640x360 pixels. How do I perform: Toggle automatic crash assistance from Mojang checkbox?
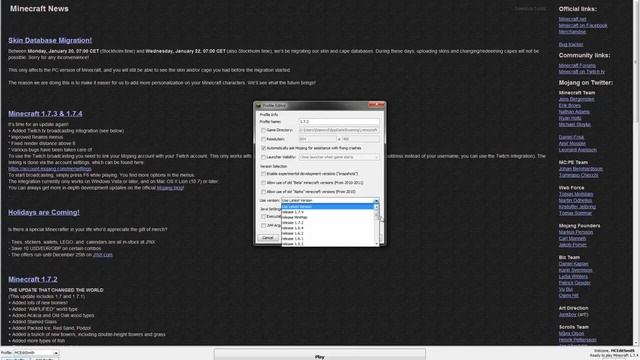coord(263,148)
